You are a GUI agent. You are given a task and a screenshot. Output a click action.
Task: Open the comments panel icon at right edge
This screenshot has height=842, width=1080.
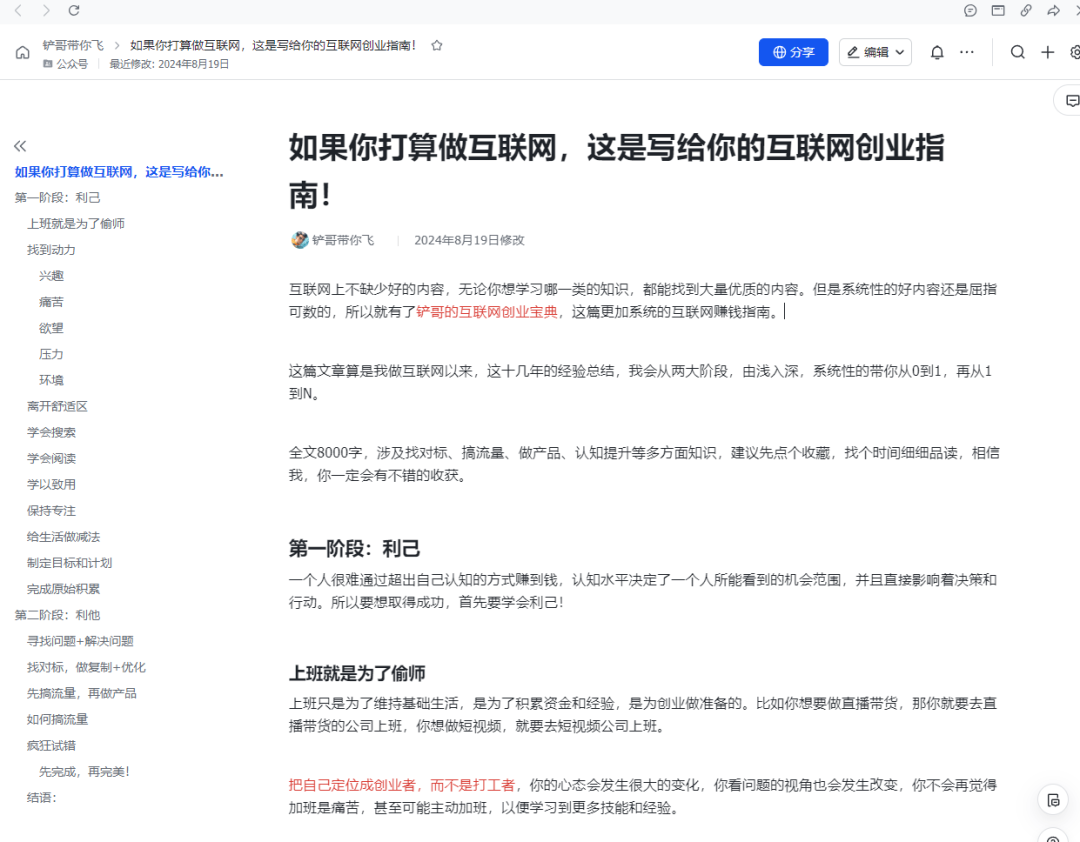tap(1071, 100)
